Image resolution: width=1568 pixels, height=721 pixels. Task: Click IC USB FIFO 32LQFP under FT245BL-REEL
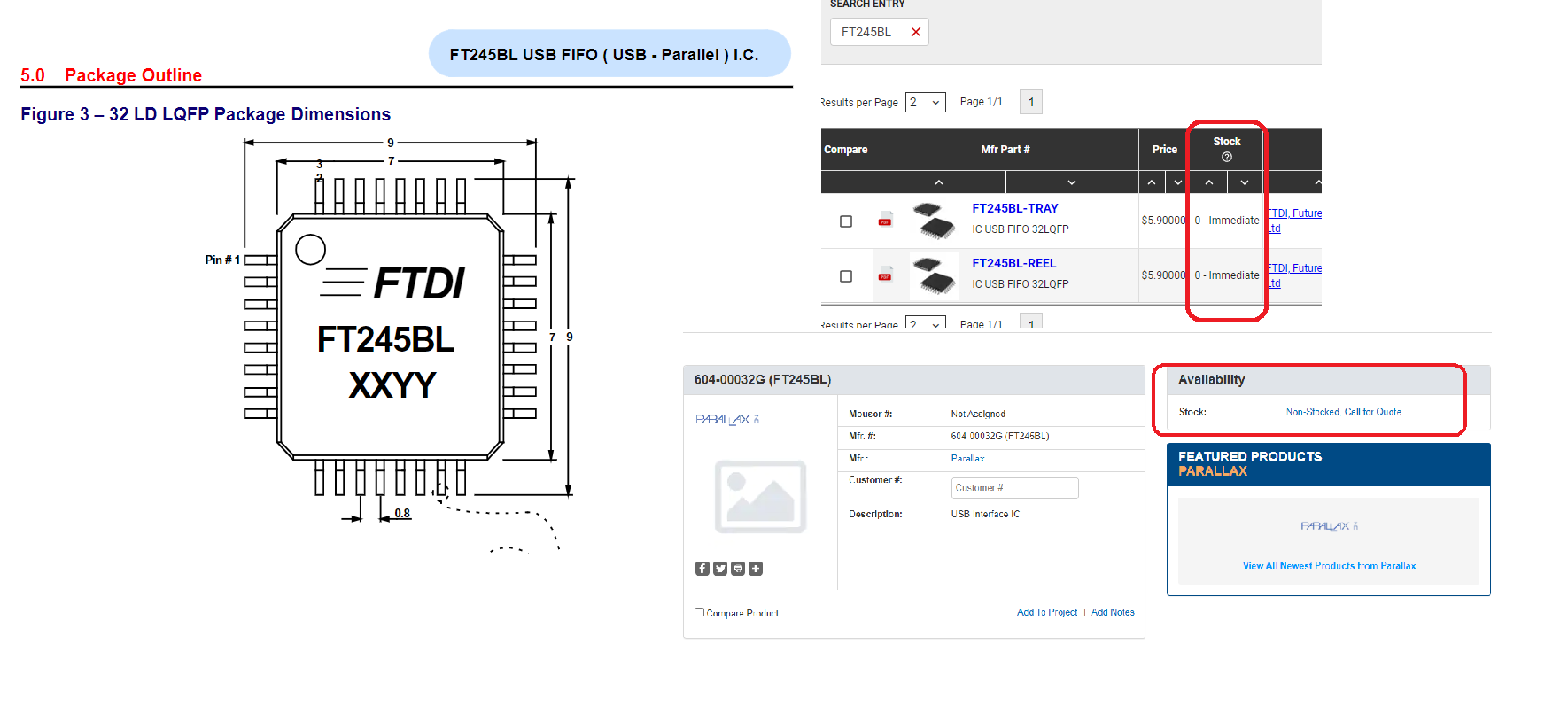1021,284
